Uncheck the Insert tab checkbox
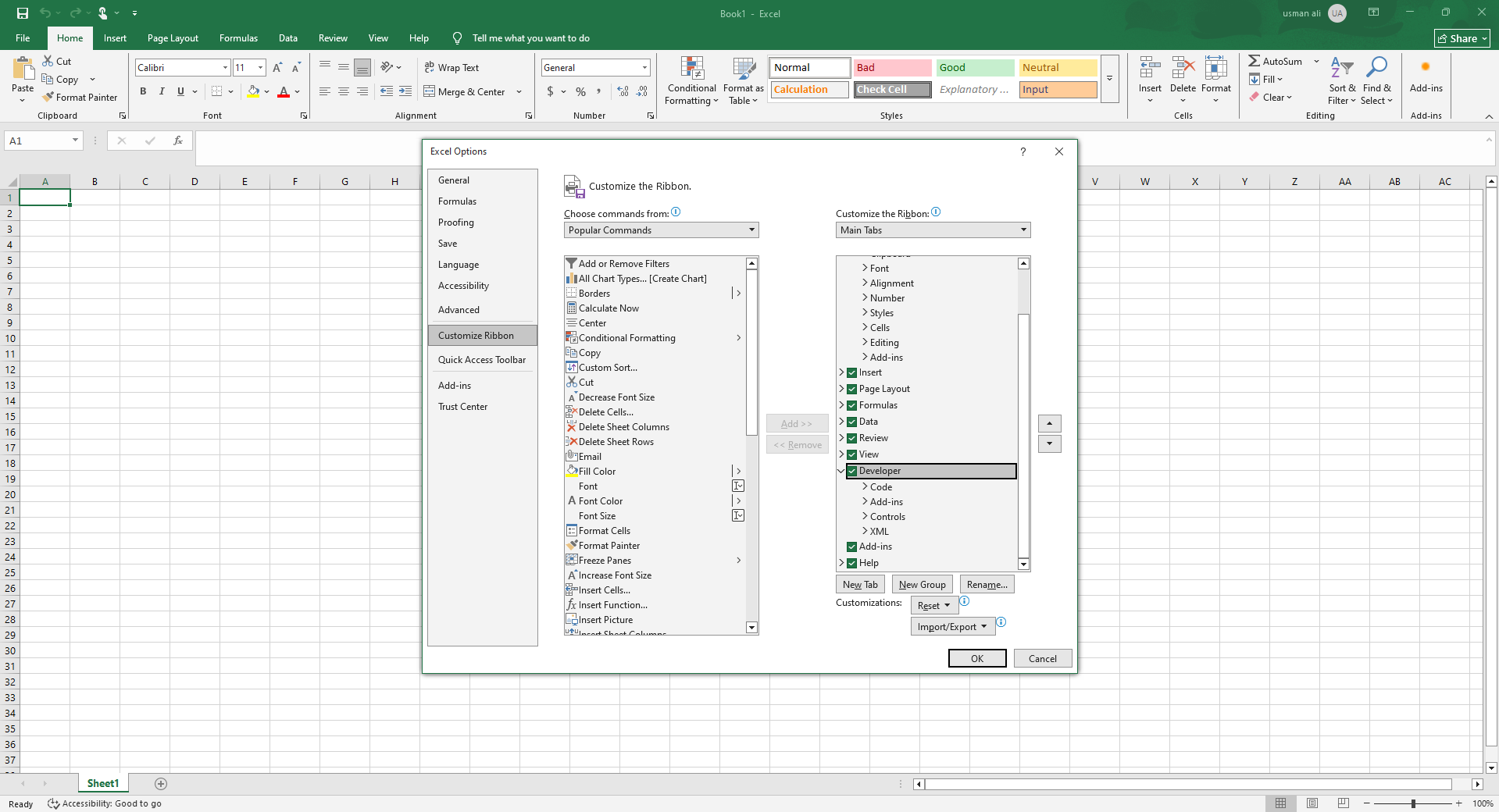Viewport: 1499px width, 812px height. coord(851,373)
